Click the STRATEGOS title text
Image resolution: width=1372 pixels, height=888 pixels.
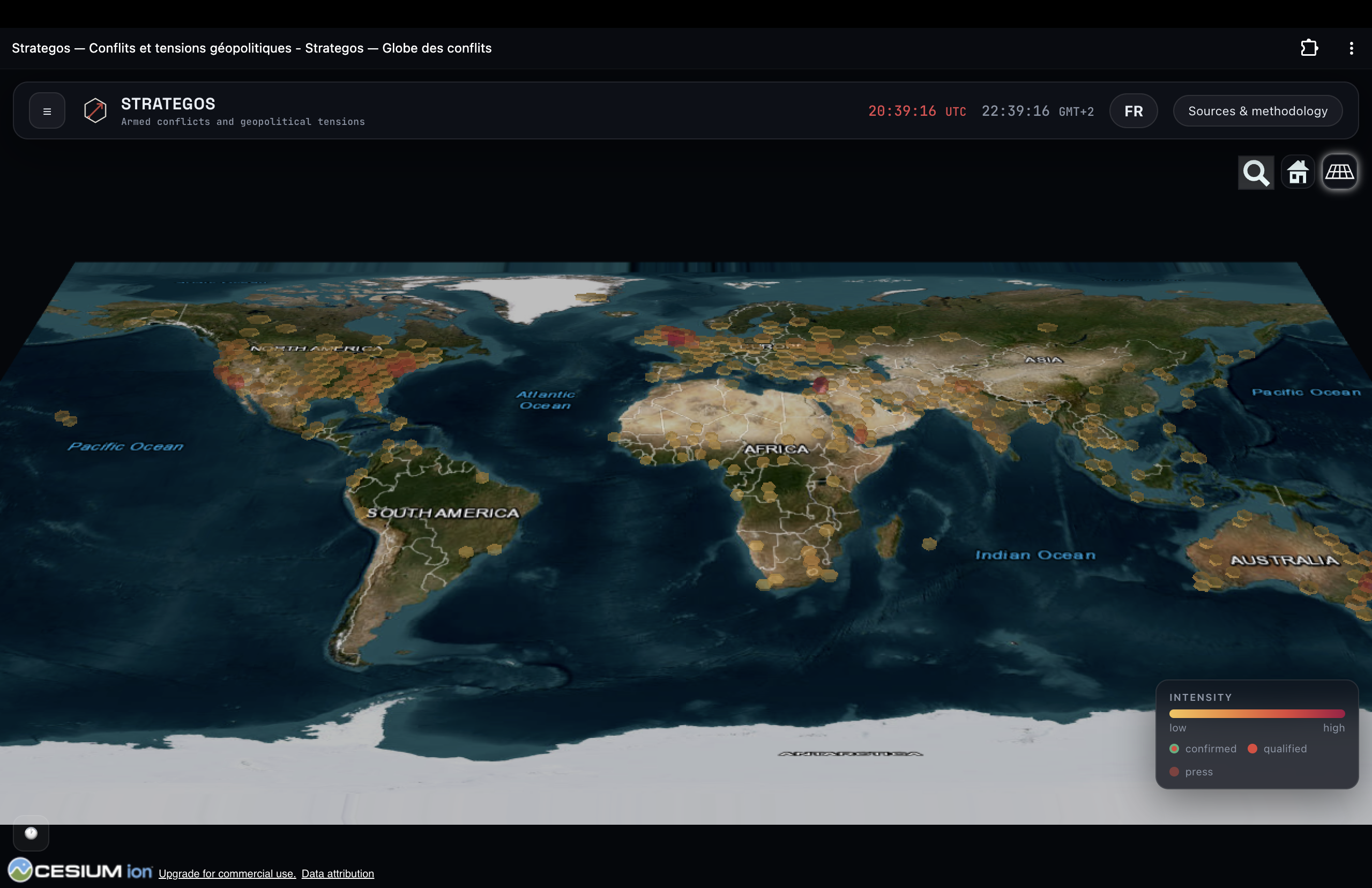pyautogui.click(x=168, y=104)
